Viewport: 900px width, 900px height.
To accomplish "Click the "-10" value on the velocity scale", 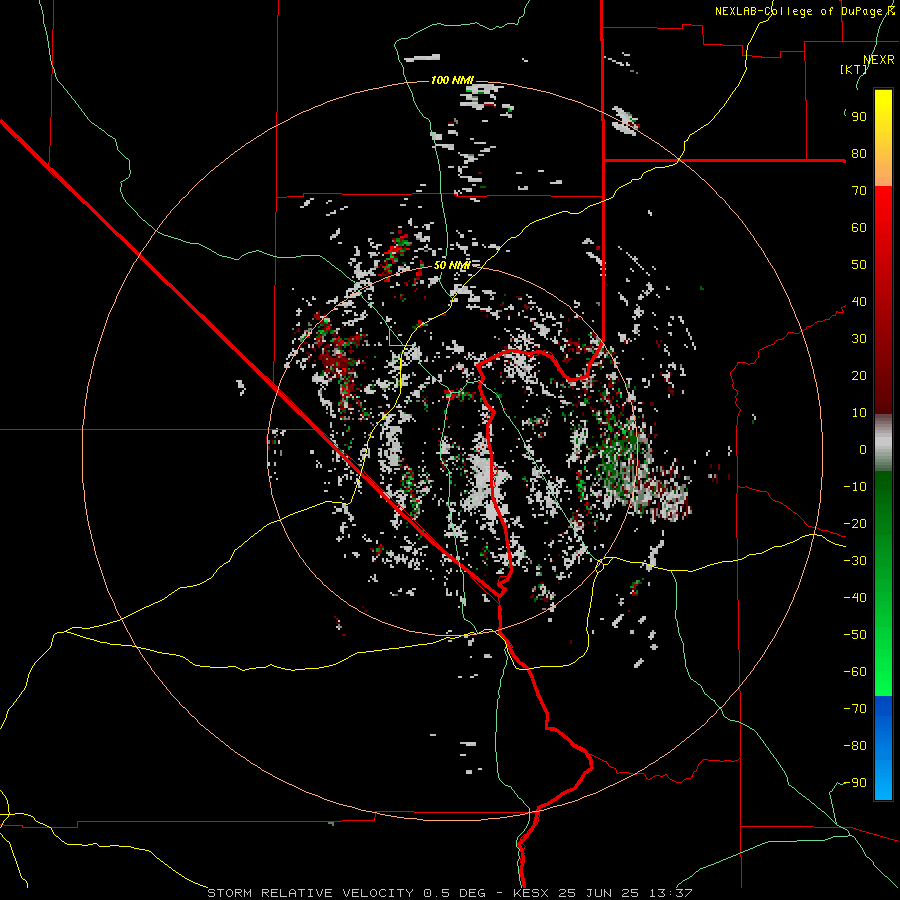I will click(x=855, y=487).
